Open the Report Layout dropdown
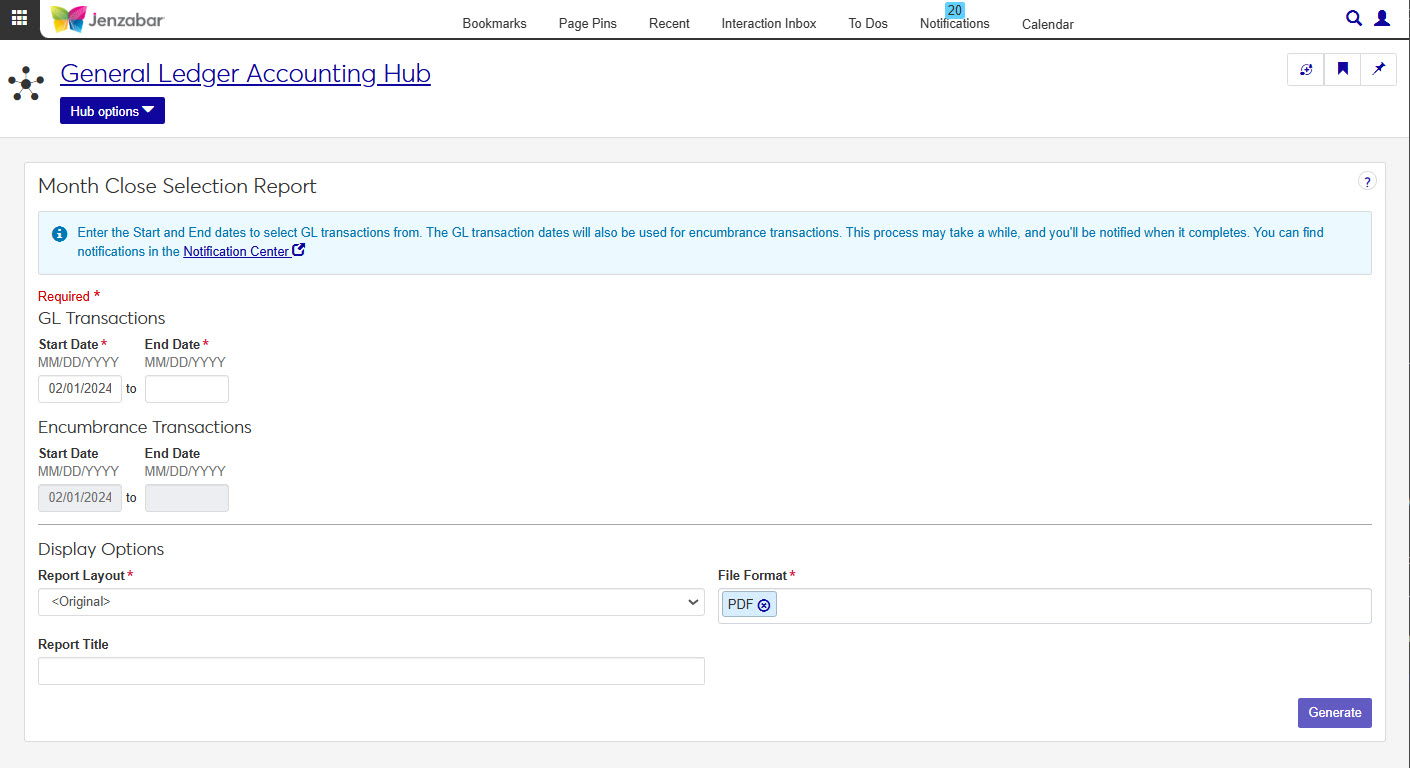This screenshot has width=1410, height=768. pos(371,602)
